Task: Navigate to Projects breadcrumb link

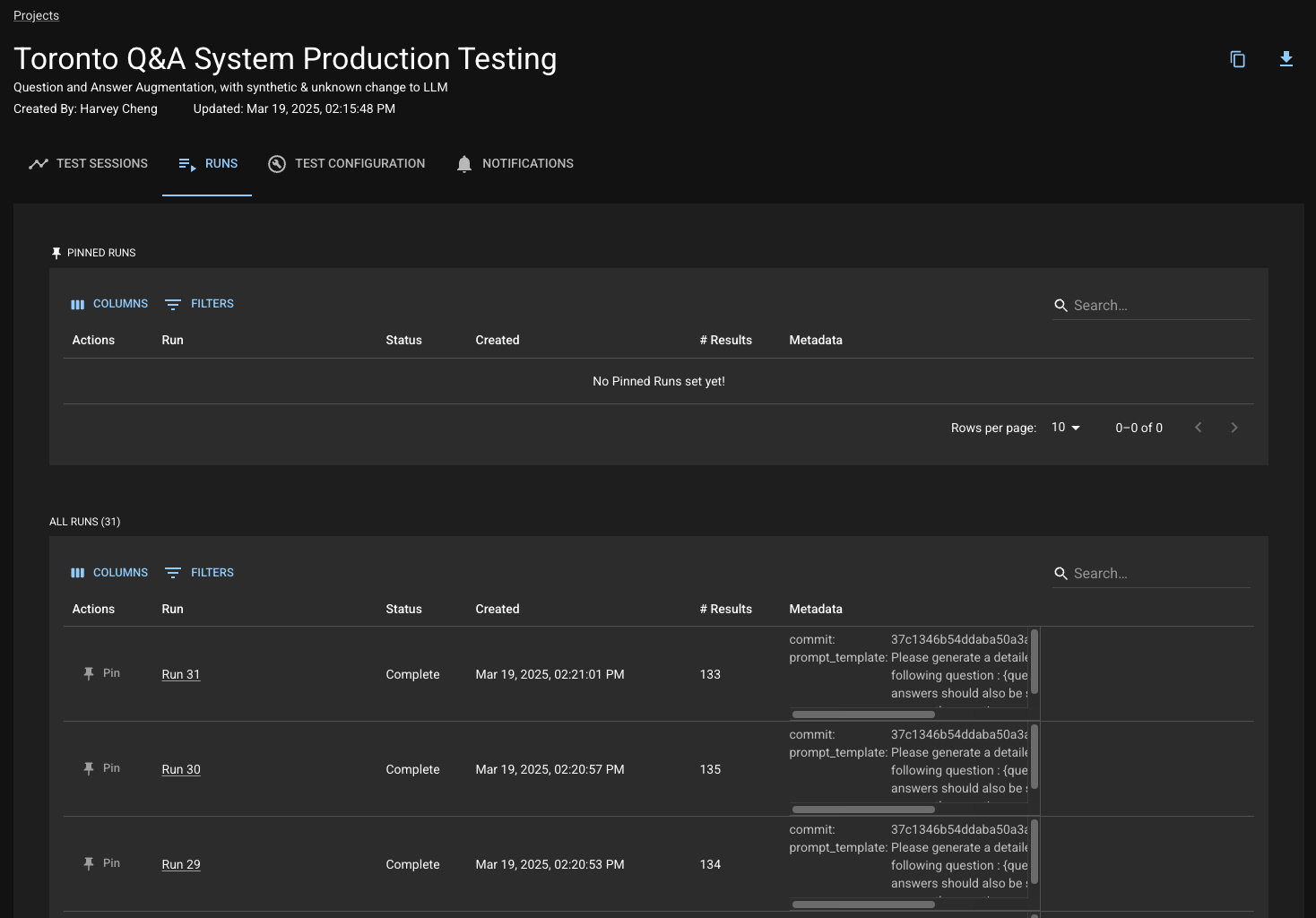Action: point(36,15)
